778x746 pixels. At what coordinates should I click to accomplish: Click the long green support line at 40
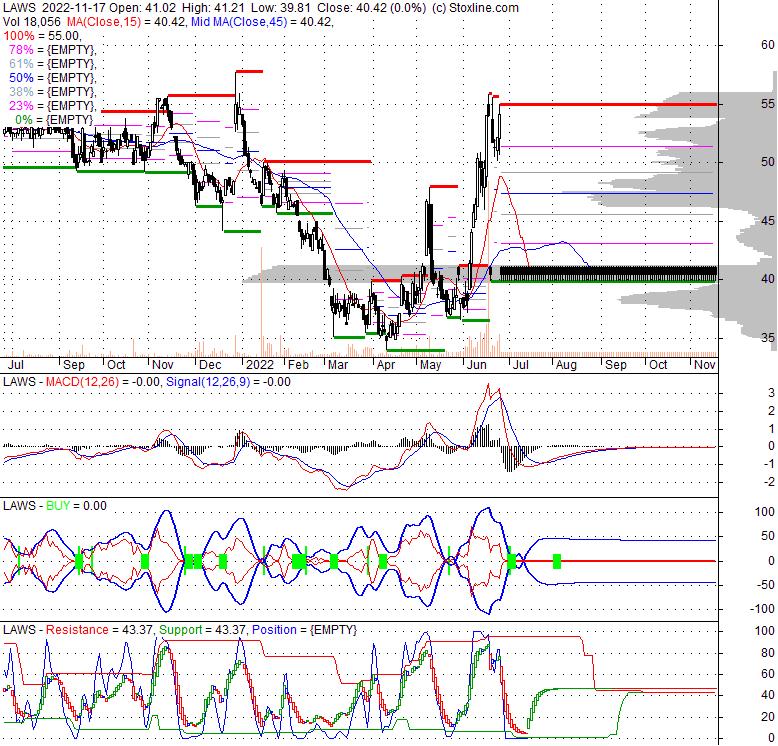tap(603, 281)
